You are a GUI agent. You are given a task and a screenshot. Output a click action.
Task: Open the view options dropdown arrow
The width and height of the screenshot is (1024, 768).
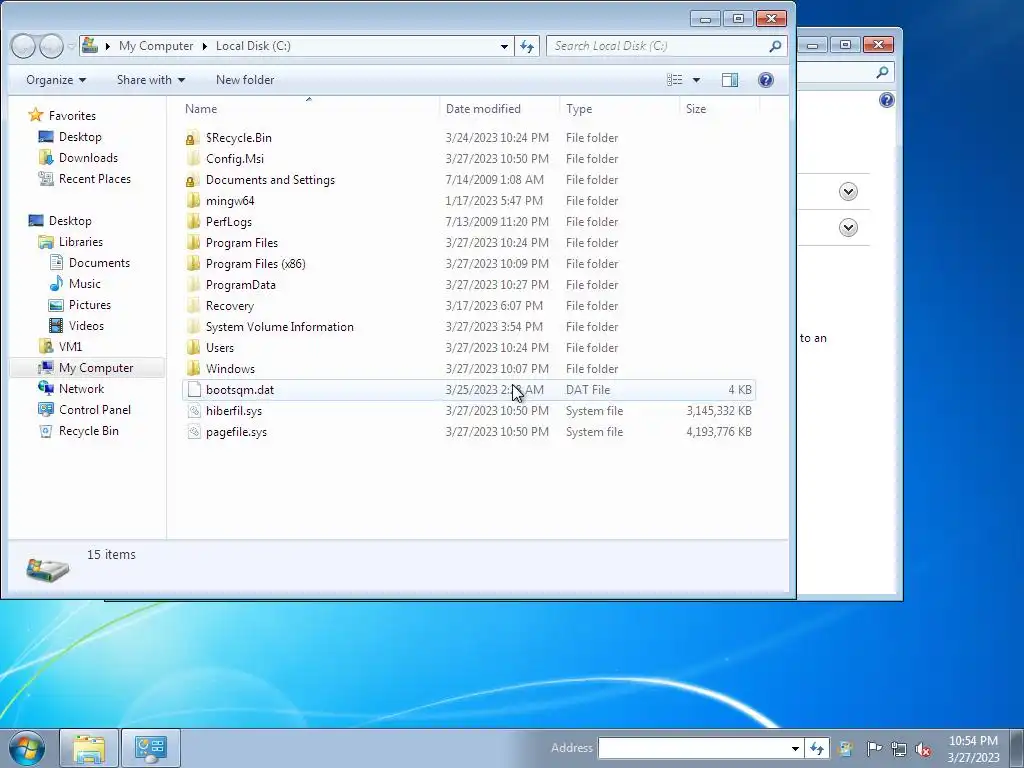pos(696,80)
